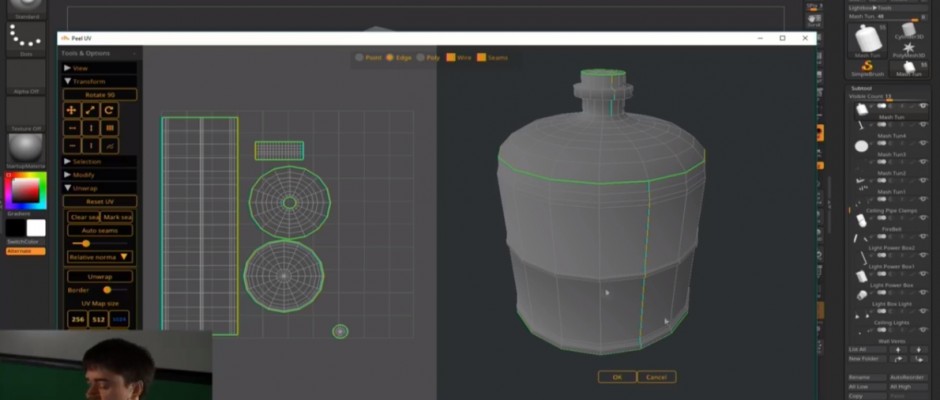The image size is (940, 400).
Task: Pick the Cylinder3D tool thumbnail
Action: 909,29
